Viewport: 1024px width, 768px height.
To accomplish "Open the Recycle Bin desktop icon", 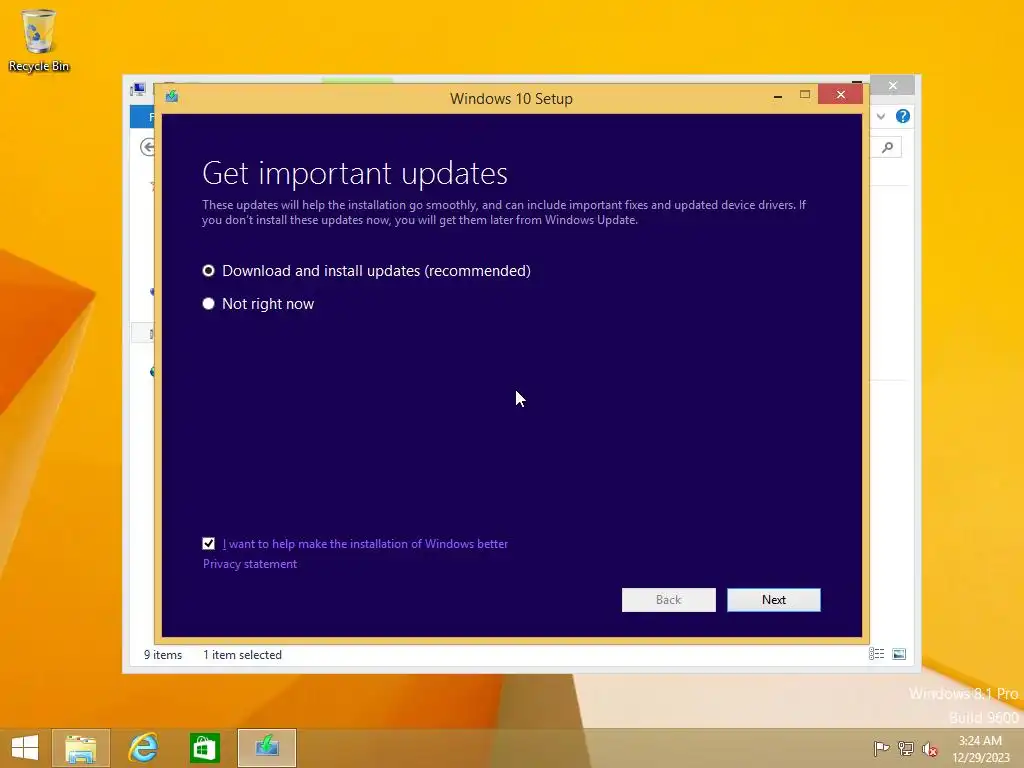I will pos(39,40).
